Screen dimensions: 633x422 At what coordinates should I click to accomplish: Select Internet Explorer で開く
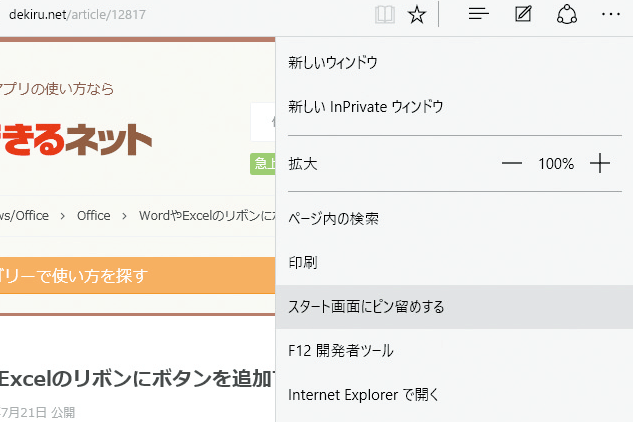(x=454, y=395)
